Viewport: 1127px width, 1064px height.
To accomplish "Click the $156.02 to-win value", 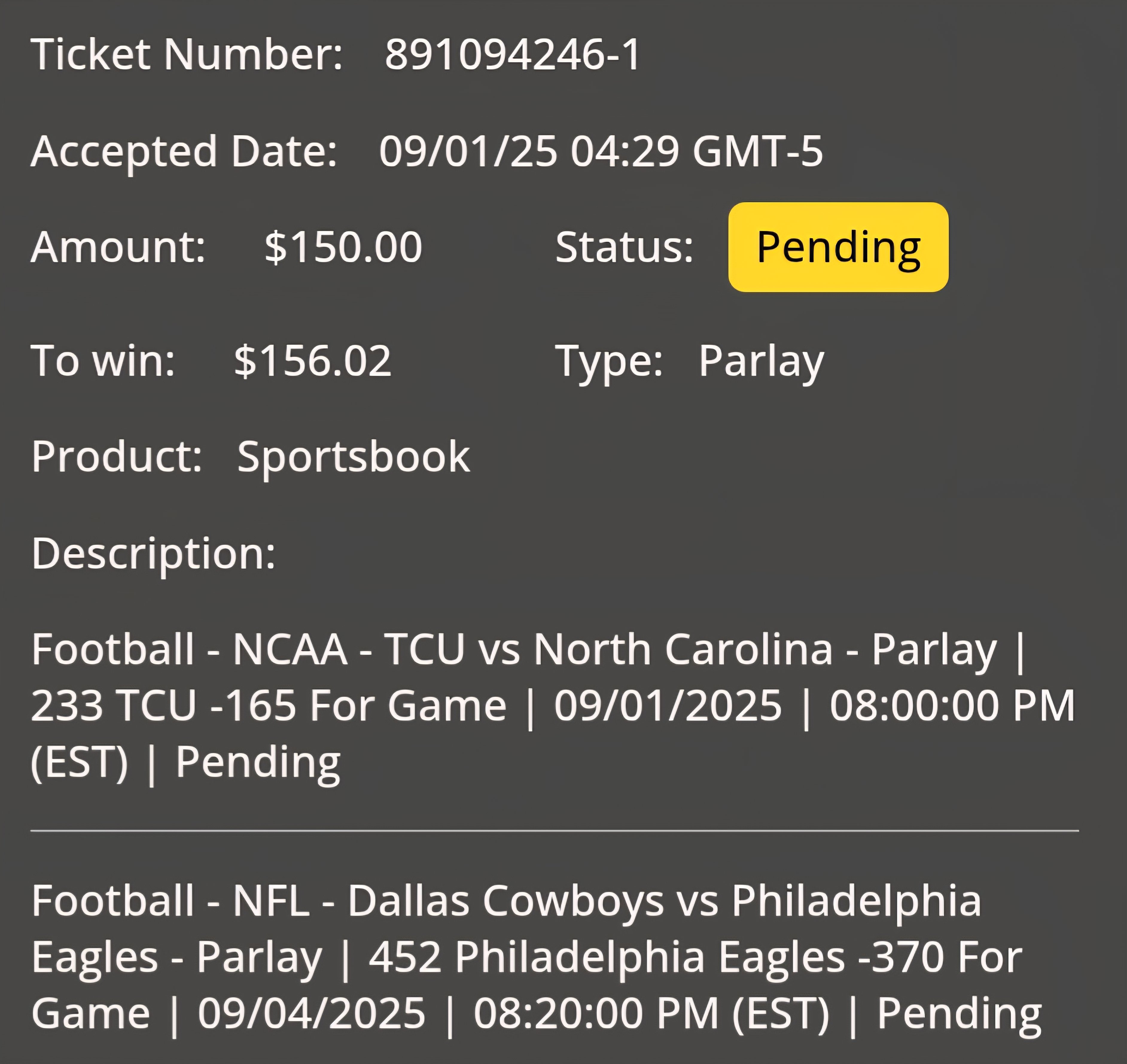I will coord(313,361).
